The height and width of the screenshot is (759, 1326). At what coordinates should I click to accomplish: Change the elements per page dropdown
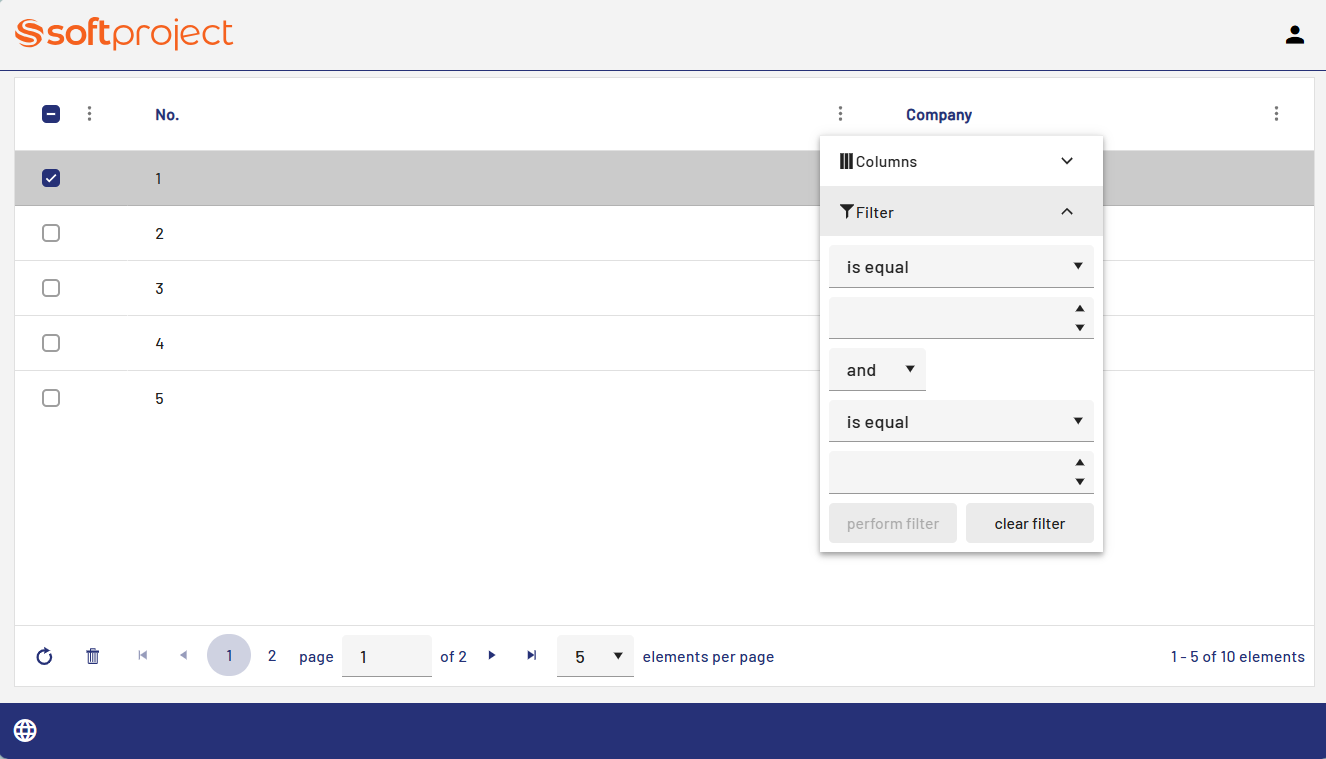(x=595, y=657)
